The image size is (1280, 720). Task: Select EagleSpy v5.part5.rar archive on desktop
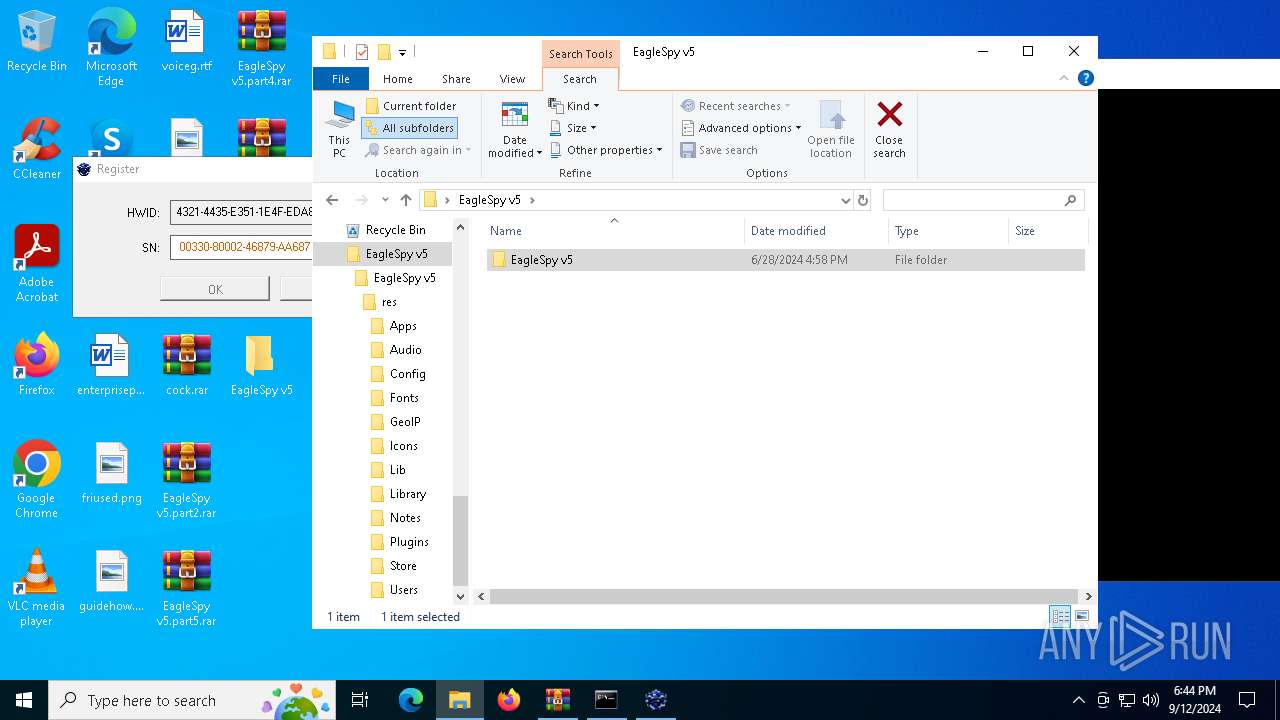pos(187,587)
